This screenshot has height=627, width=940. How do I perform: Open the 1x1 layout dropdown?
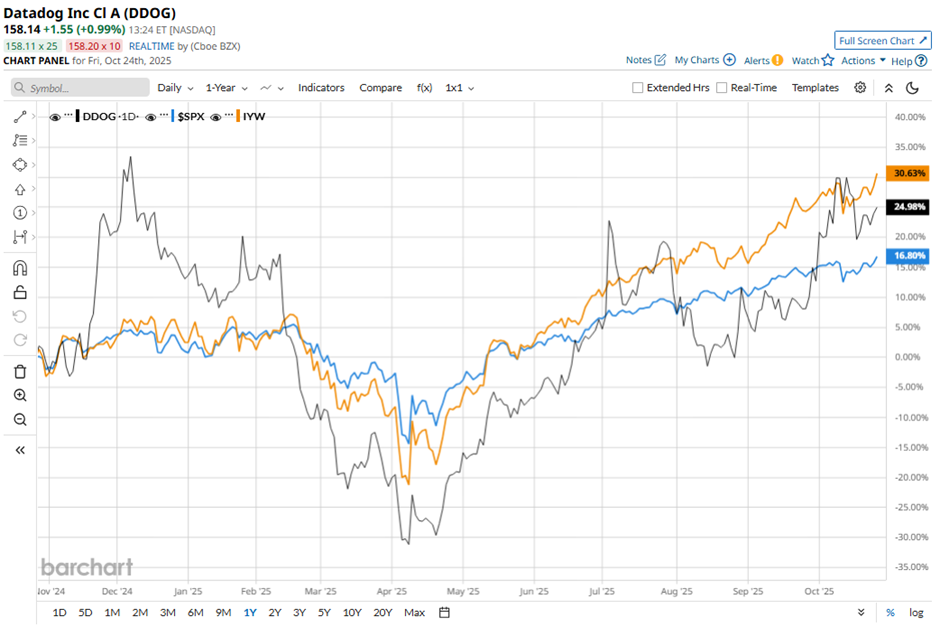click(459, 88)
